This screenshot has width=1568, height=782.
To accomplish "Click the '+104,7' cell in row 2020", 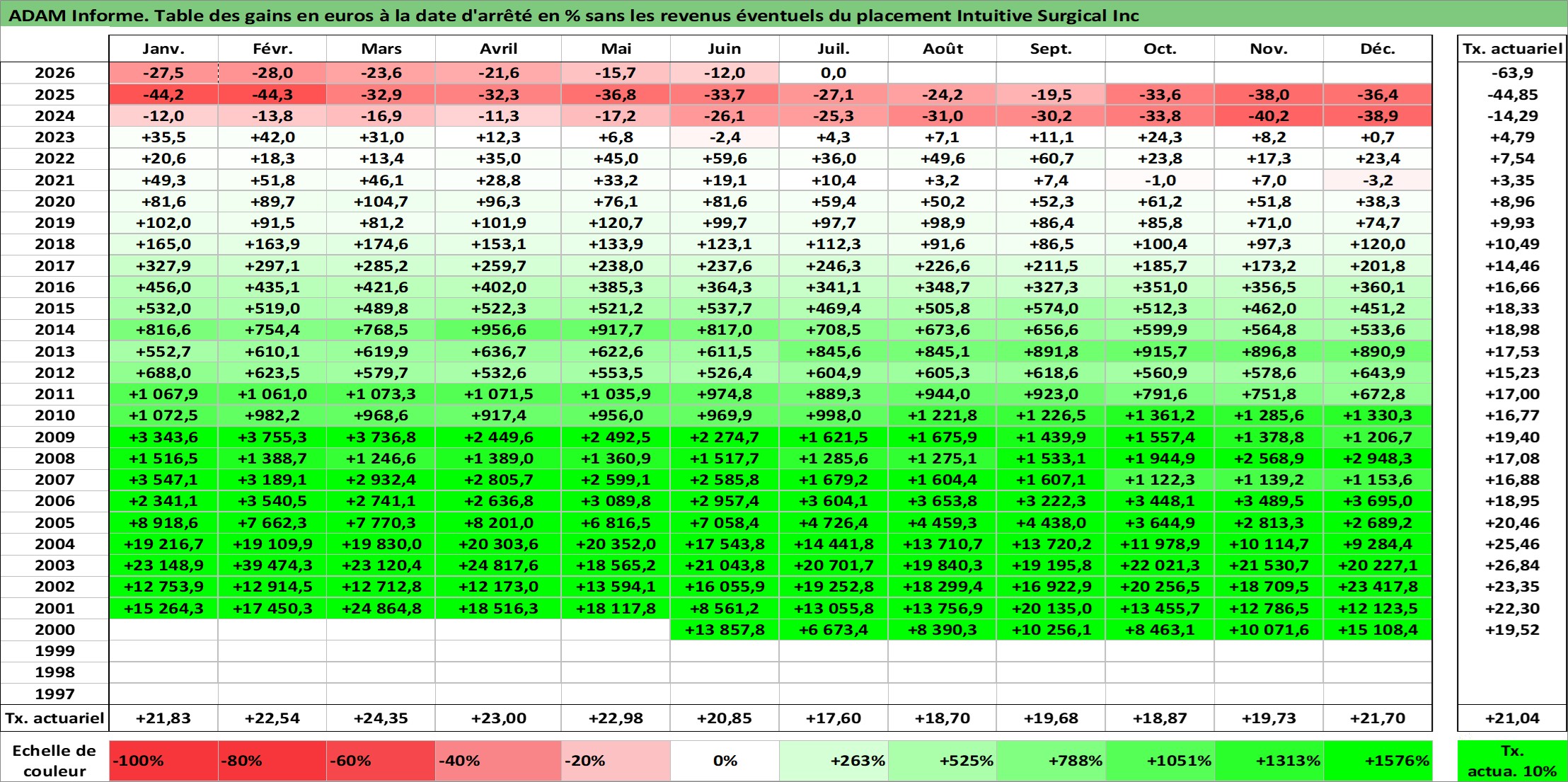I will coord(381,202).
